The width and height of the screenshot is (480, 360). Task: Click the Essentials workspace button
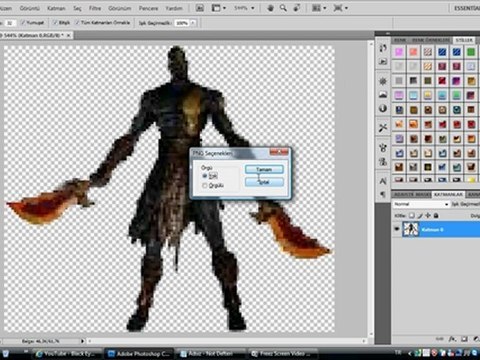click(466, 8)
